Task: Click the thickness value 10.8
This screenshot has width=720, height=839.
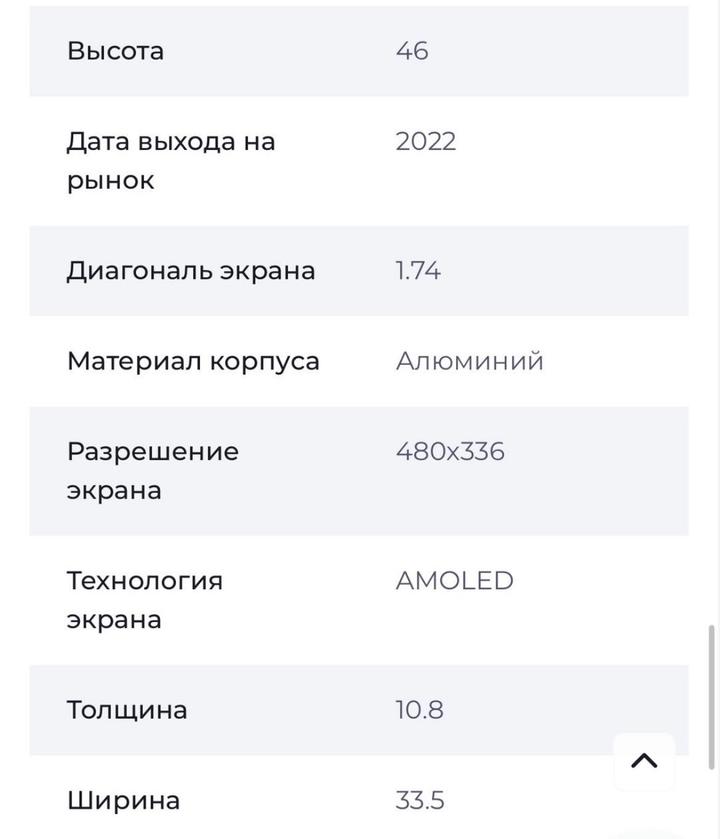Action: [x=420, y=710]
